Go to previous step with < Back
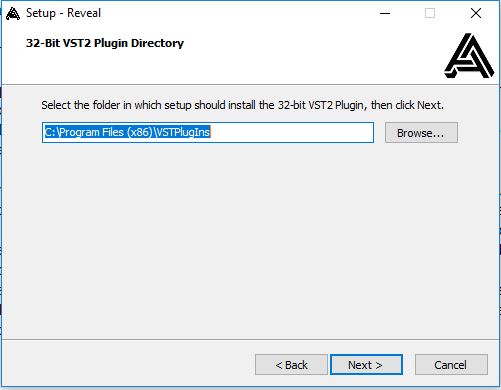The image size is (501, 390). pyautogui.click(x=291, y=365)
